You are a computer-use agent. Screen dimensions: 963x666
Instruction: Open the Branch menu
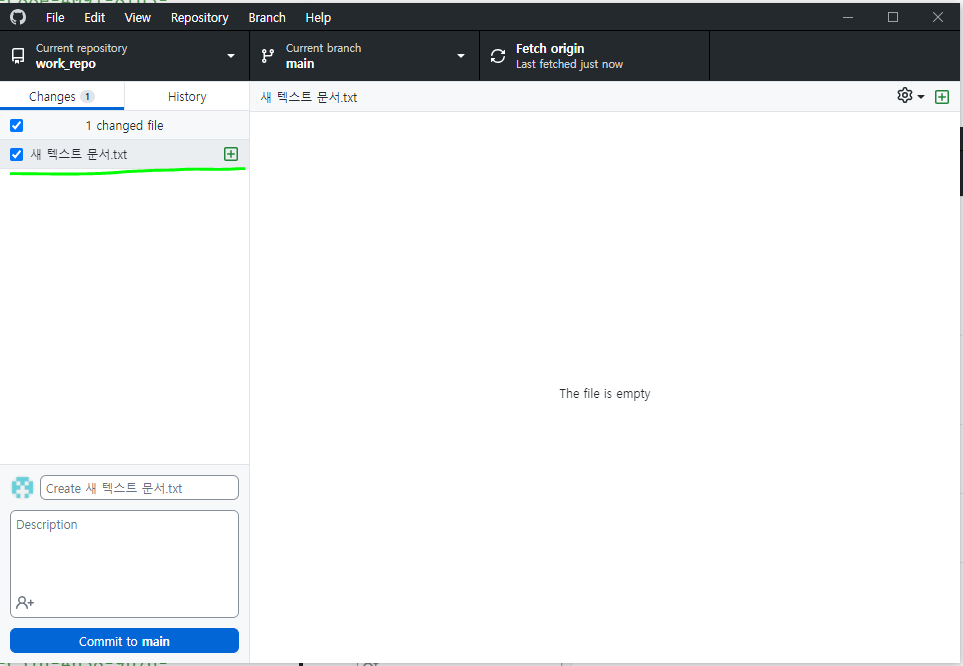pos(267,18)
